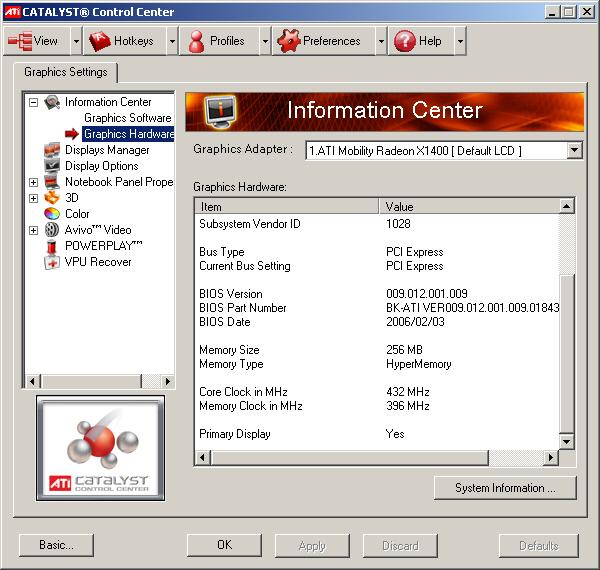This screenshot has width=600, height=570.
Task: Open the POWERPLAY settings page
Action: click(x=104, y=246)
